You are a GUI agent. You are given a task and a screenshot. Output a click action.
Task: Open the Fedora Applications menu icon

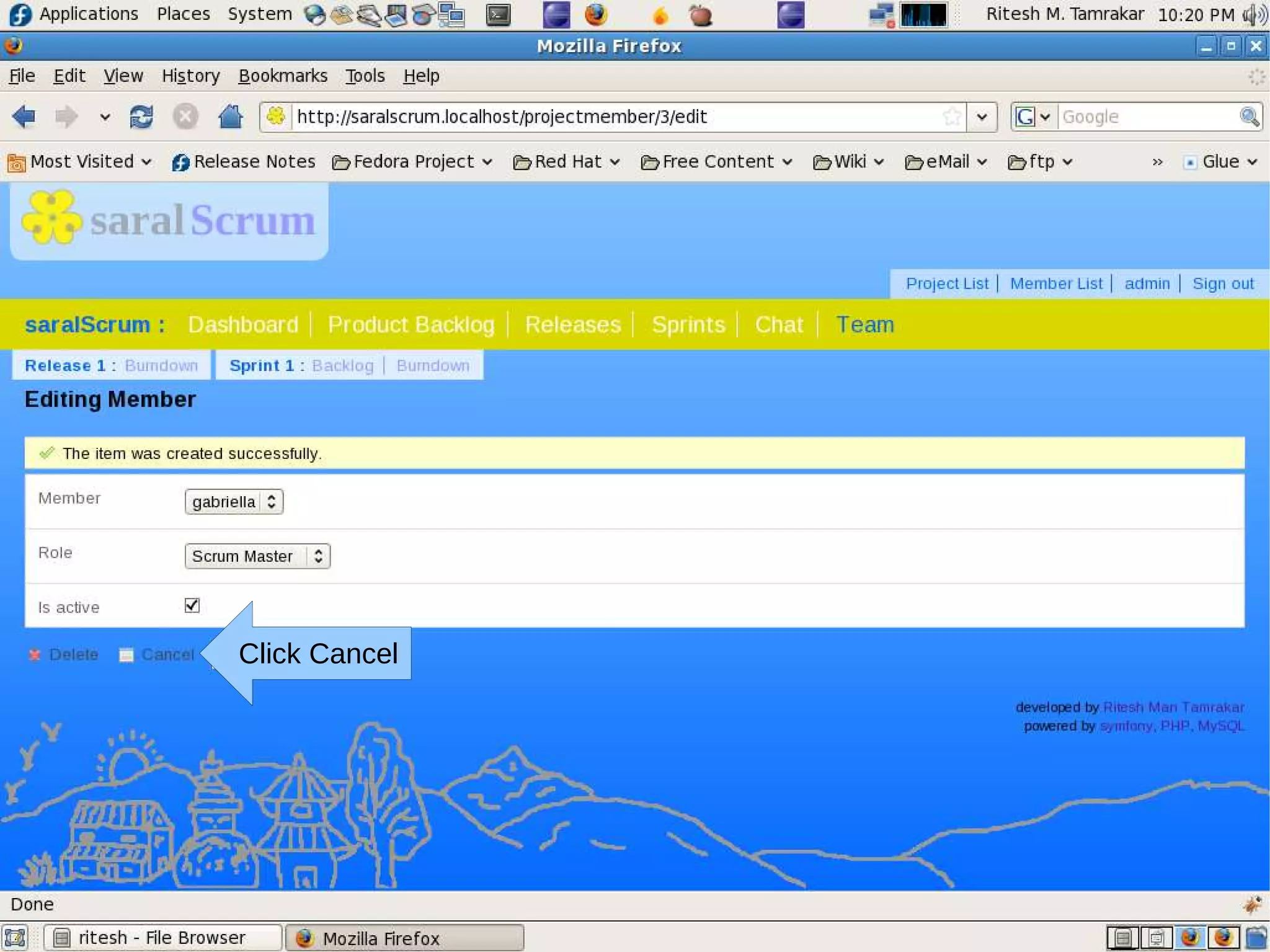(20, 14)
